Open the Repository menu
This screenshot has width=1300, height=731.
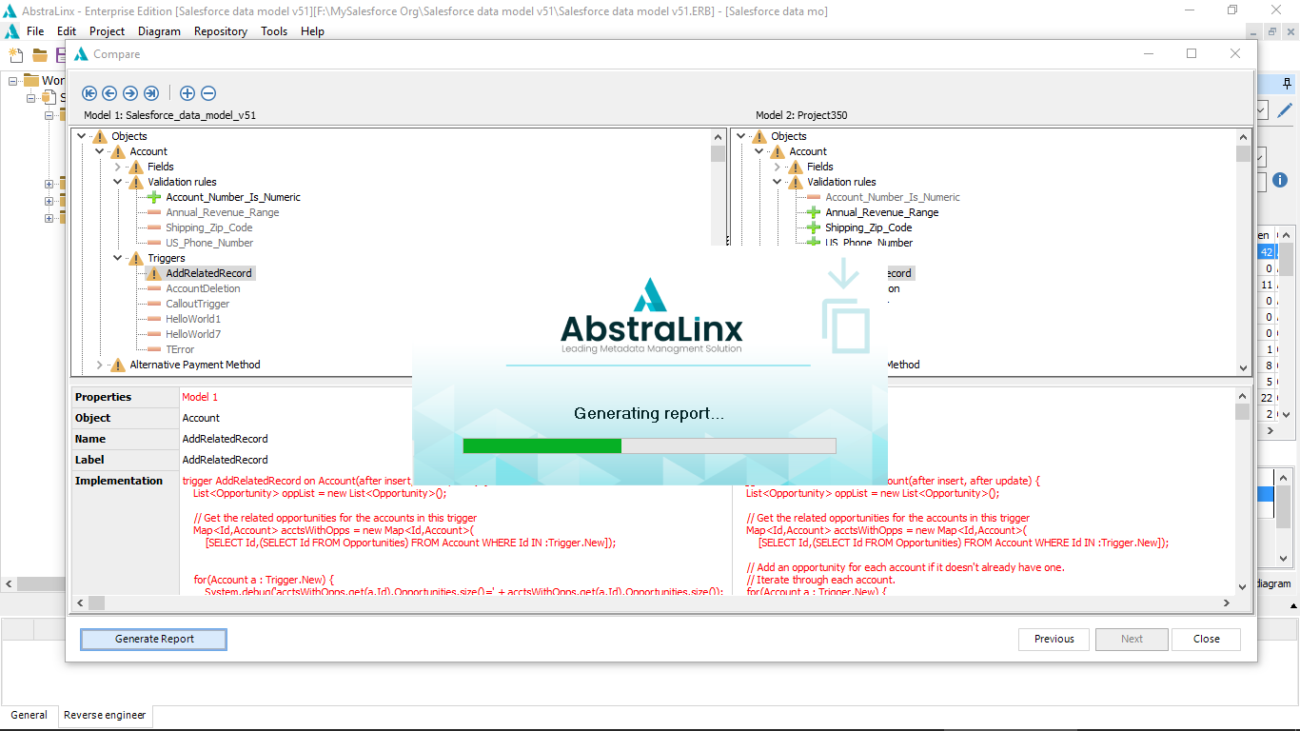click(220, 31)
